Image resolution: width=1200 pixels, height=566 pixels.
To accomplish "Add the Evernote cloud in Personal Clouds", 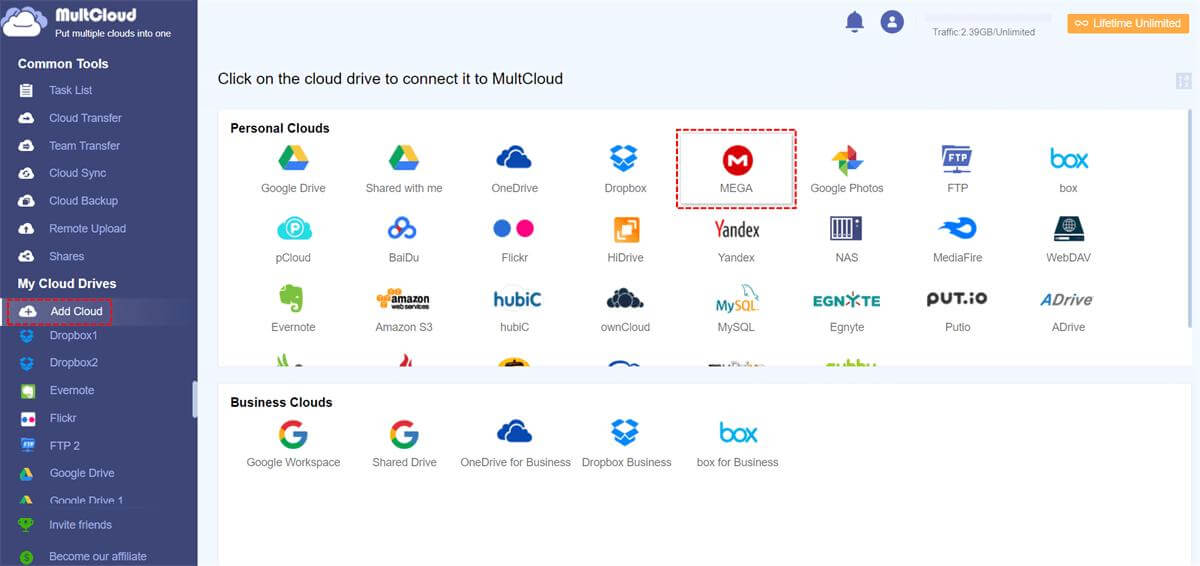I will (x=293, y=308).
